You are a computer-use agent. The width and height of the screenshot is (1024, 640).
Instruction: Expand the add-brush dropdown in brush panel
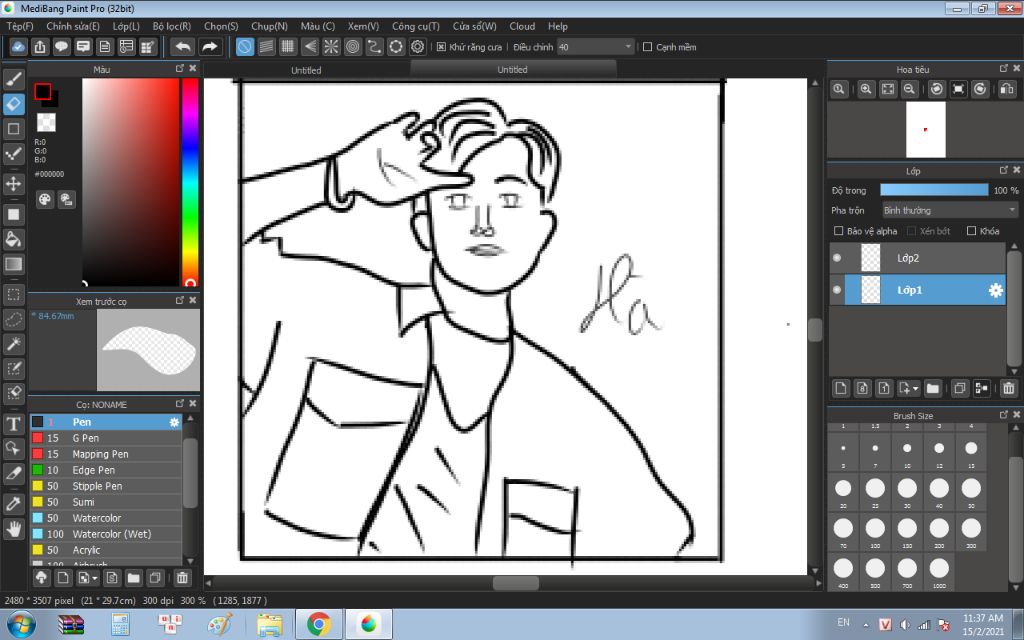pyautogui.click(x=95, y=578)
